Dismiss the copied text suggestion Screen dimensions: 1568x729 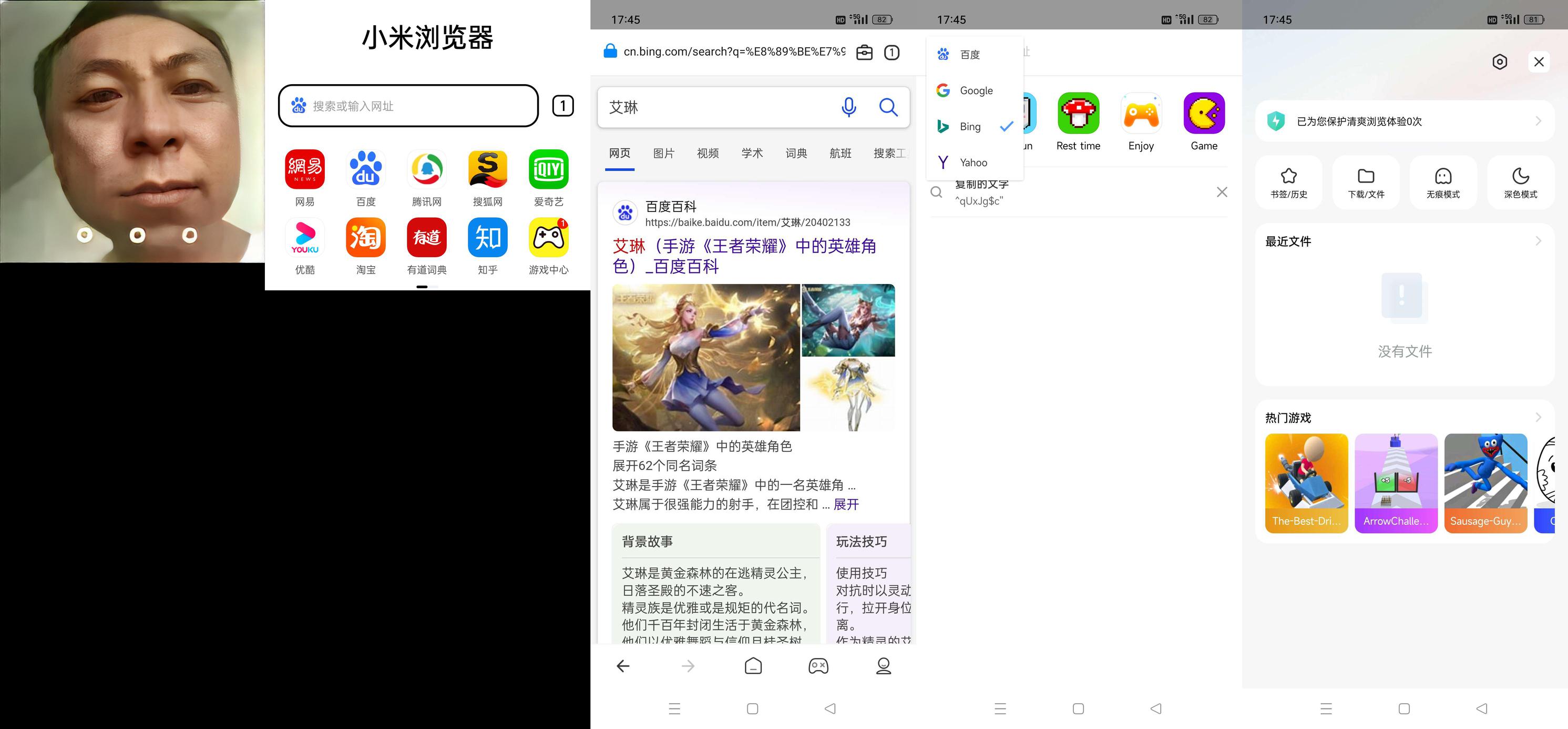point(1222,193)
